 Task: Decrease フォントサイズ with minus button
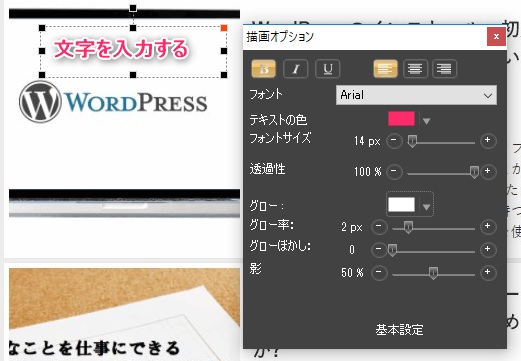(394, 140)
